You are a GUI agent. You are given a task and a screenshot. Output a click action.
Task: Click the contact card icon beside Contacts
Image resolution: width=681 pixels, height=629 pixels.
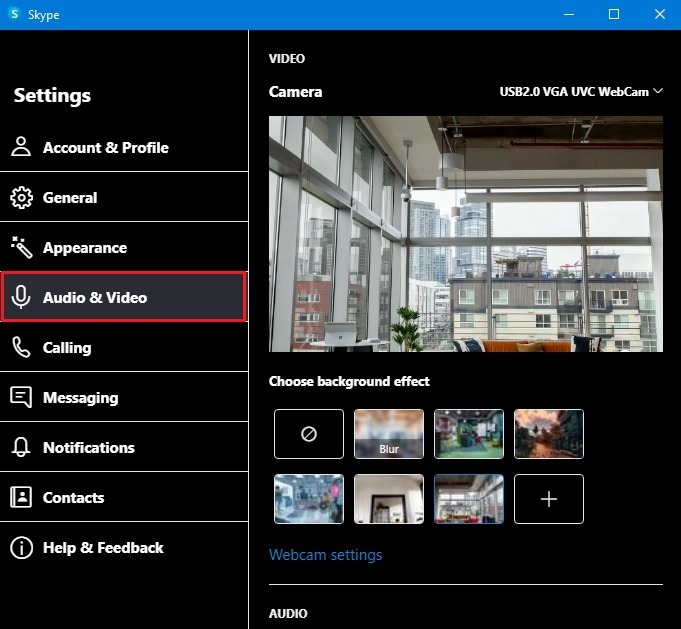click(x=21, y=497)
